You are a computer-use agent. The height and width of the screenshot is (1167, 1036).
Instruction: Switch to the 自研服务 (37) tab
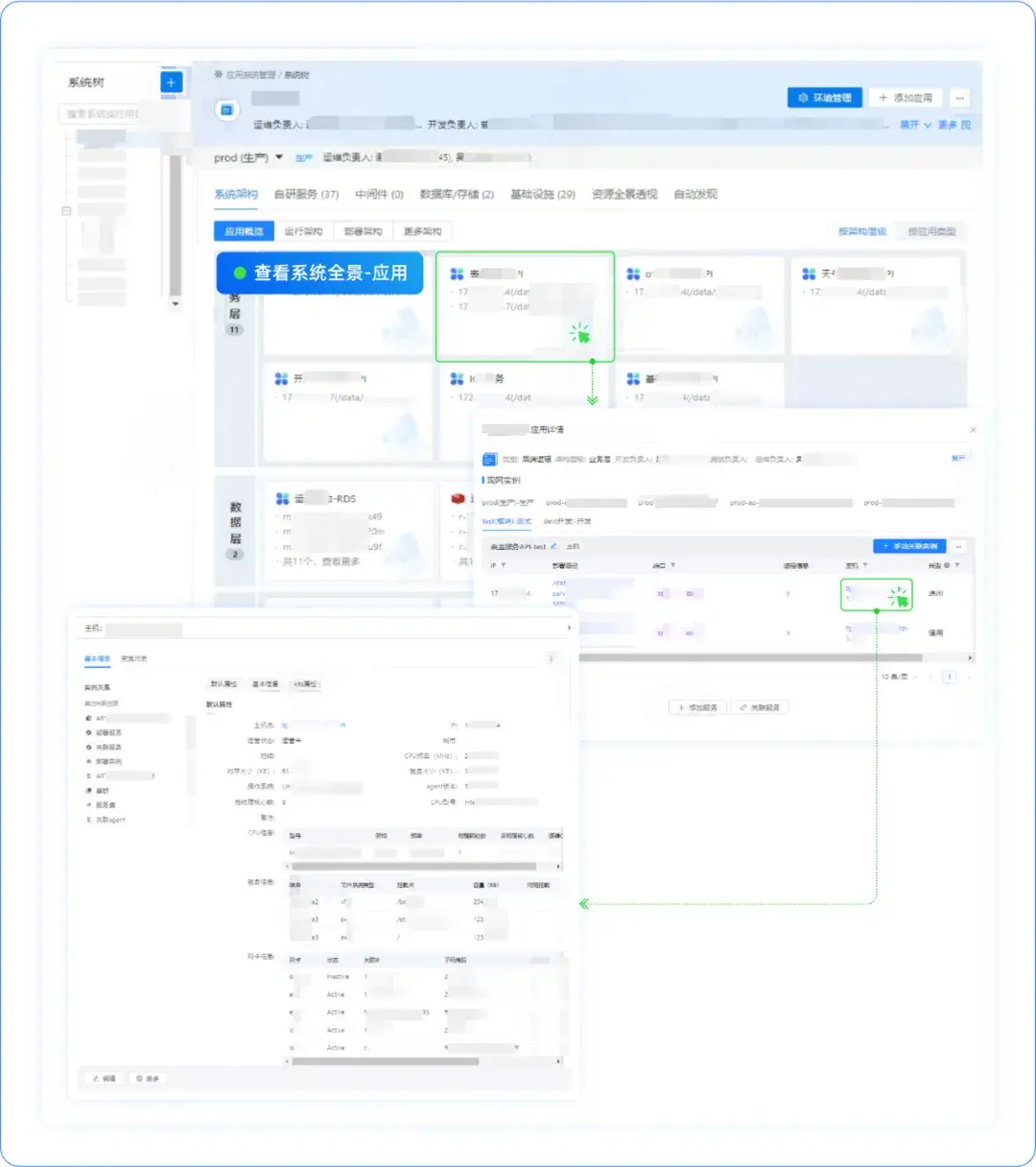pos(303,194)
